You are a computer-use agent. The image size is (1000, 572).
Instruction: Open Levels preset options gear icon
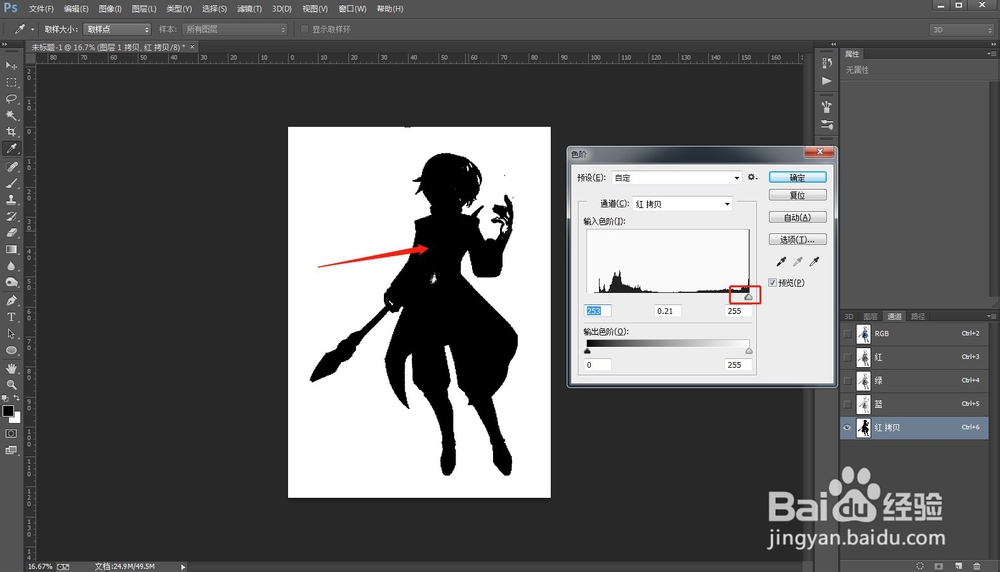pos(753,177)
